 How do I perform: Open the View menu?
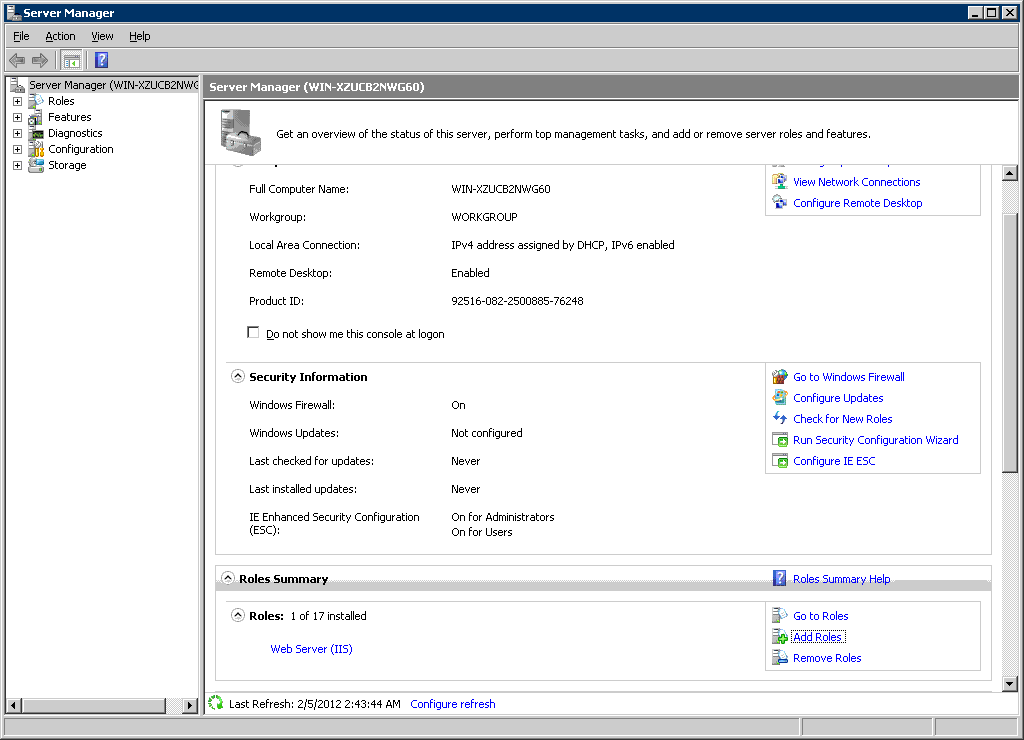click(102, 36)
